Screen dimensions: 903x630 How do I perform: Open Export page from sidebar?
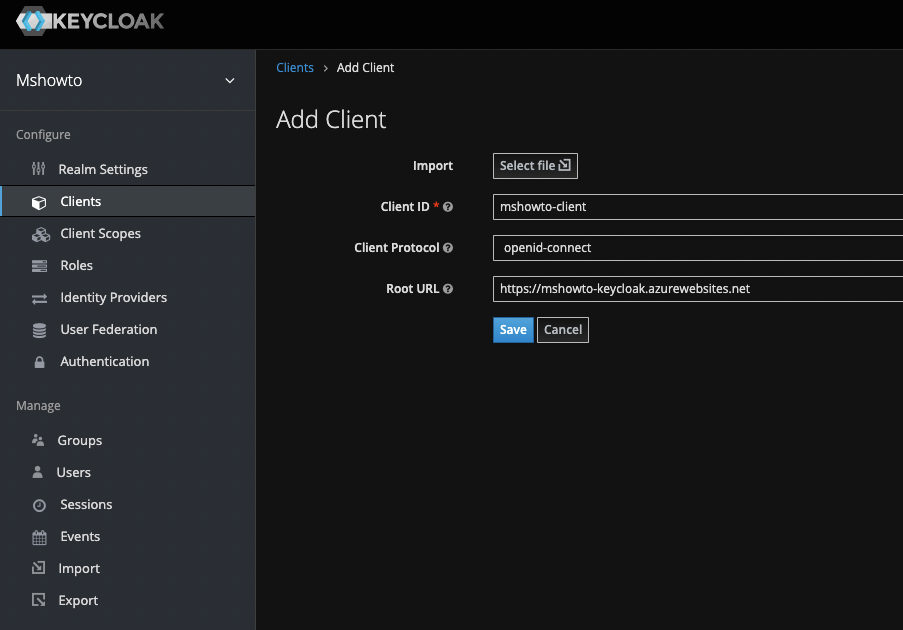point(78,601)
